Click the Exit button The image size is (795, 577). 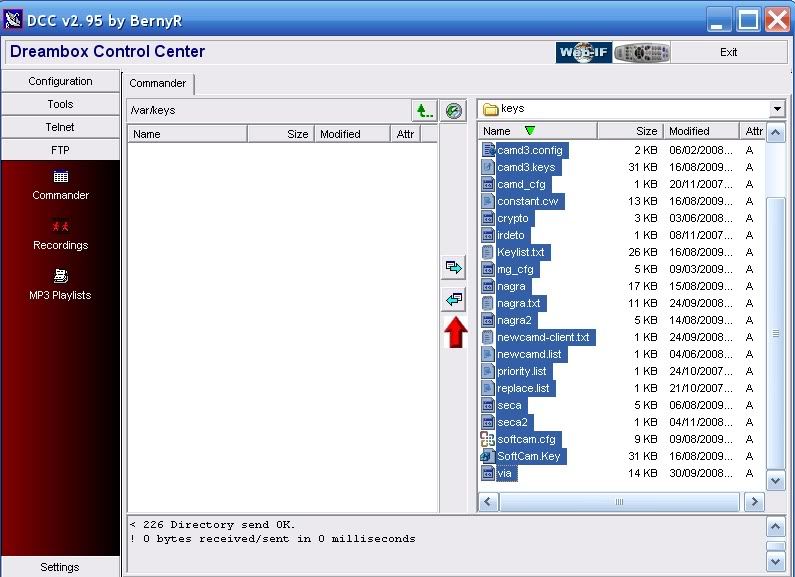(728, 52)
